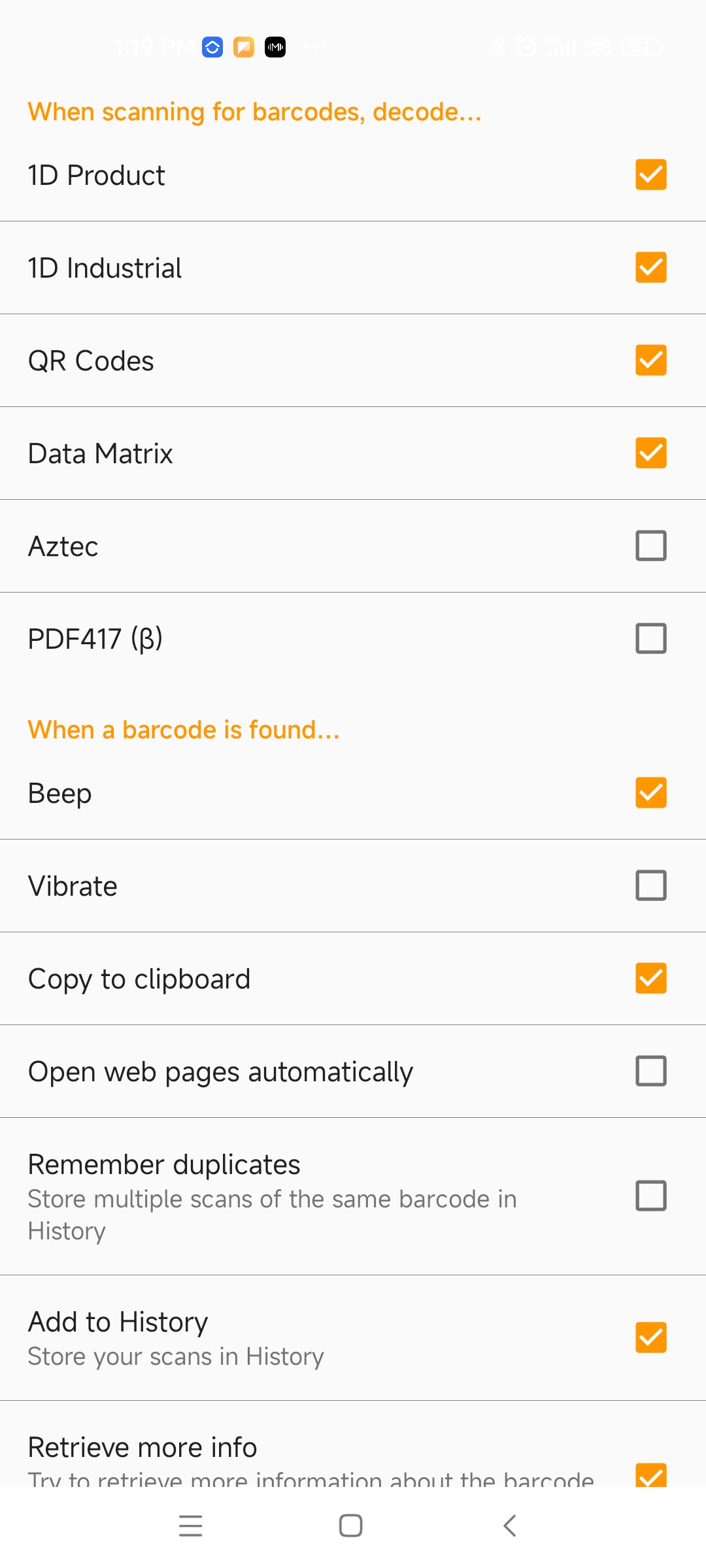Check the Remember duplicates checkbox
Image resolution: width=706 pixels, height=1568 pixels.
650,1196
